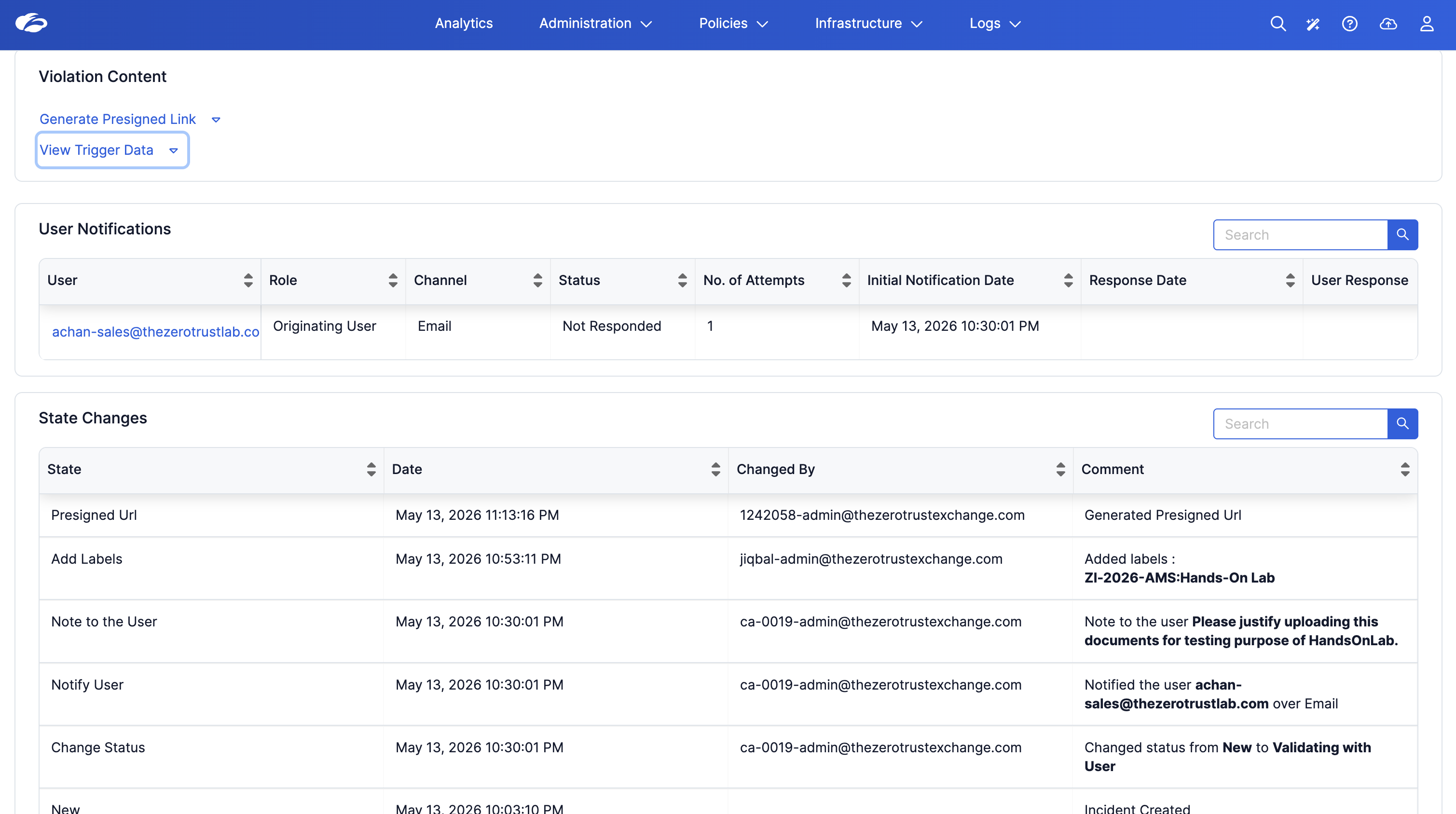Expand Policies chevron arrow
1456x814 pixels.
click(x=762, y=24)
